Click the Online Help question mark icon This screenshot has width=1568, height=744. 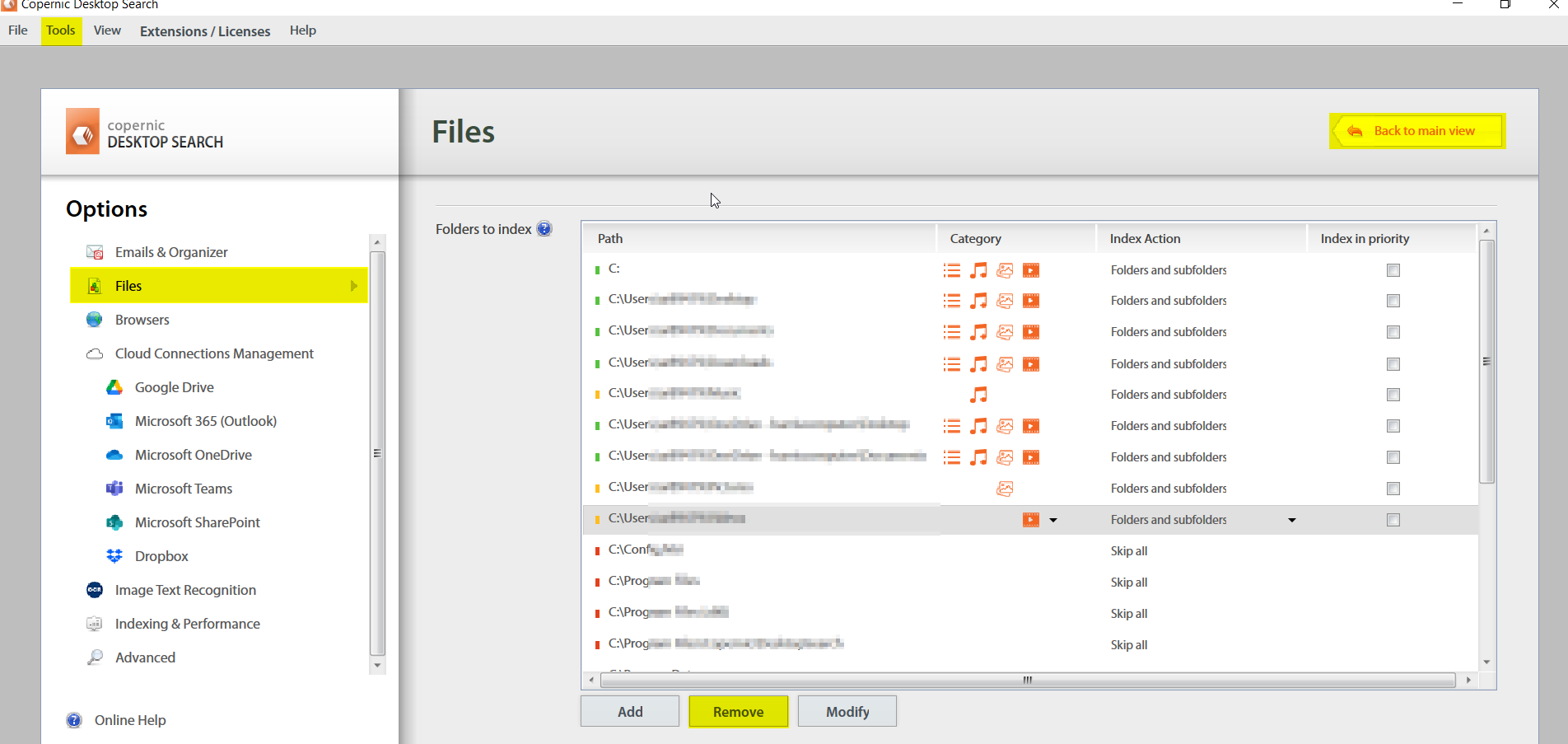(x=74, y=720)
